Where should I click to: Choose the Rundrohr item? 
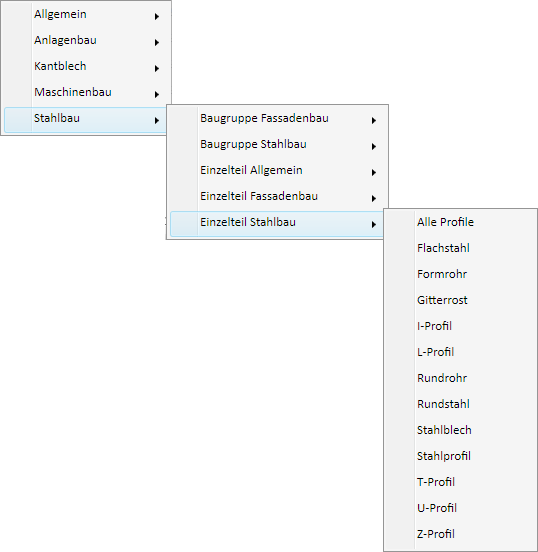460,378
